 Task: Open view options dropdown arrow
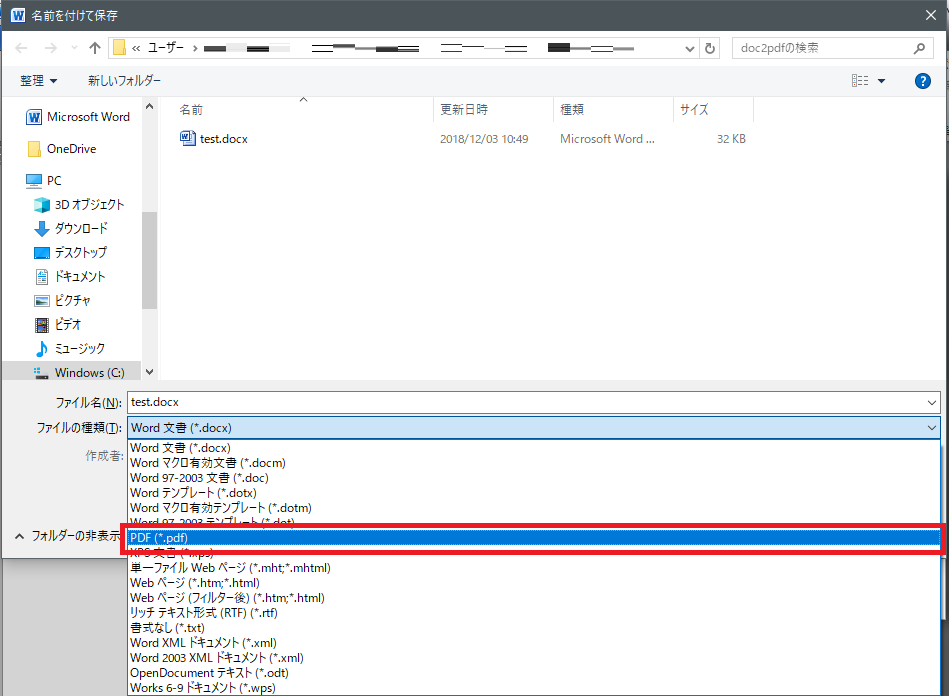pyautogui.click(x=881, y=80)
